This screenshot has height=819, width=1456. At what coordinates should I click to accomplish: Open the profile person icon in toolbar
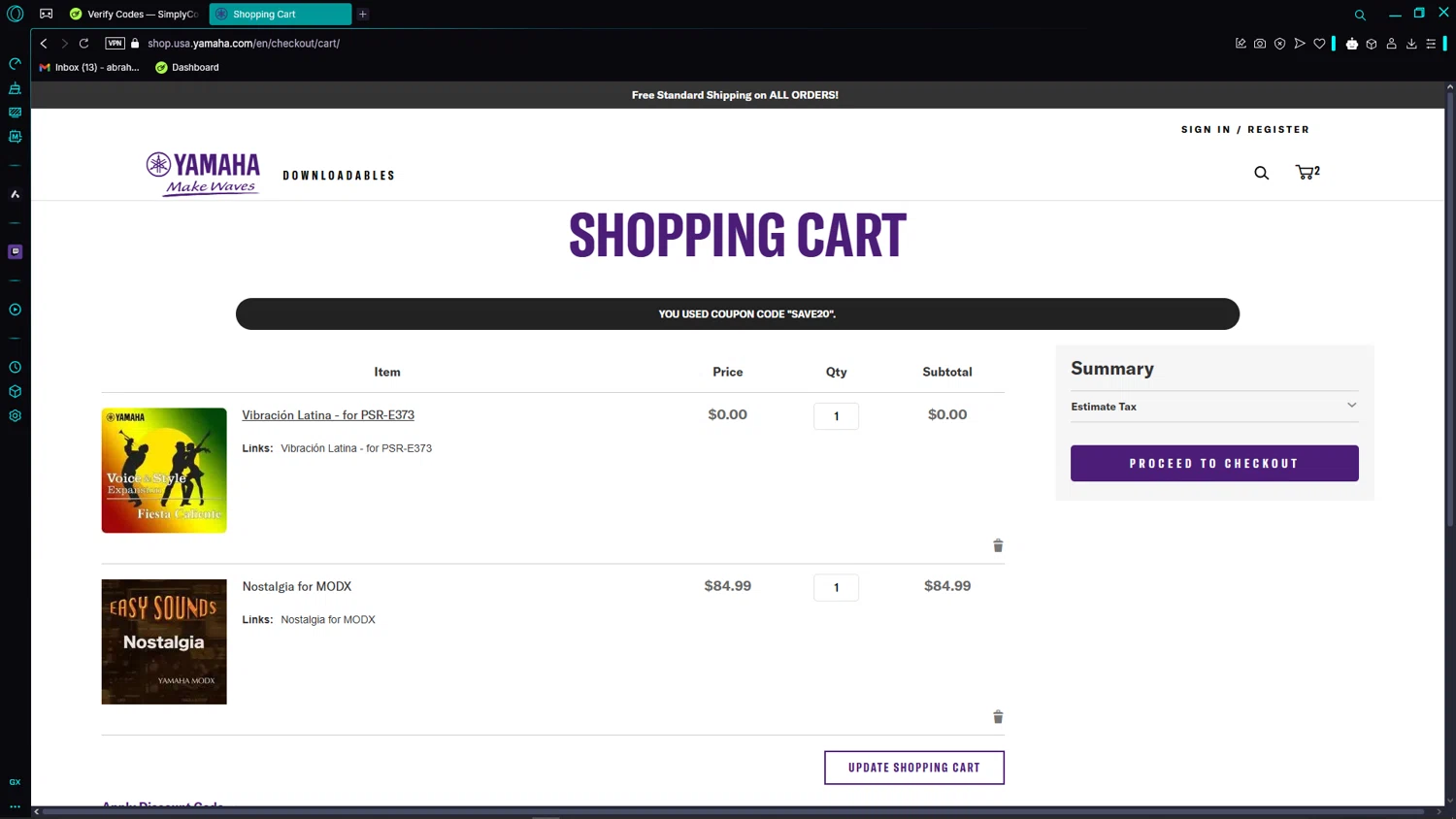pos(1391,43)
